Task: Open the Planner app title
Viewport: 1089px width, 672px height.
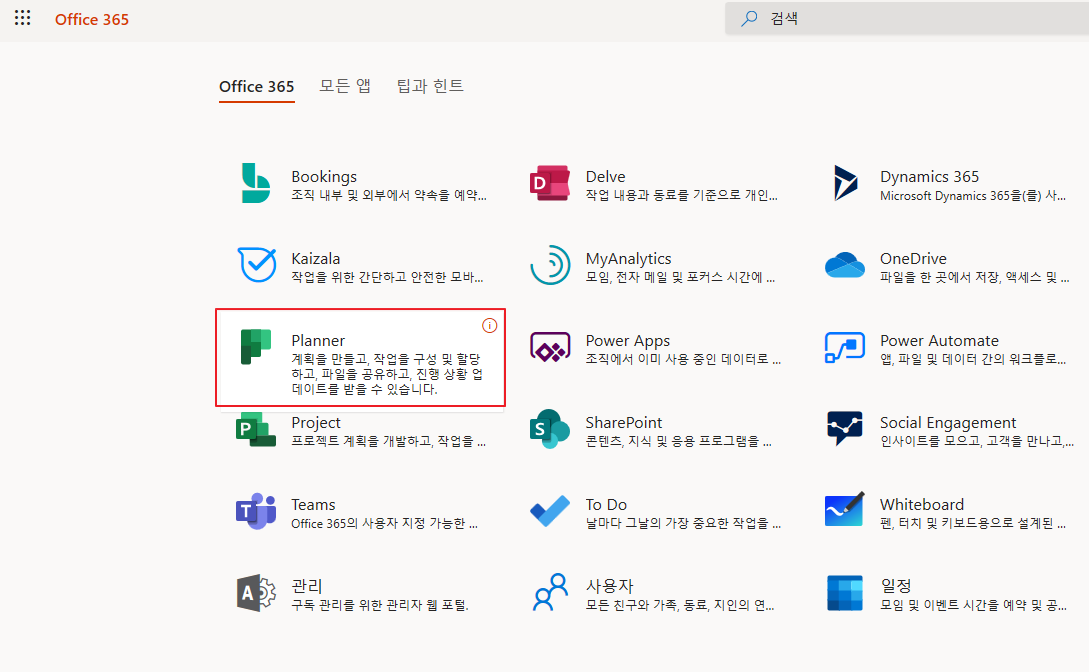Action: tap(318, 340)
